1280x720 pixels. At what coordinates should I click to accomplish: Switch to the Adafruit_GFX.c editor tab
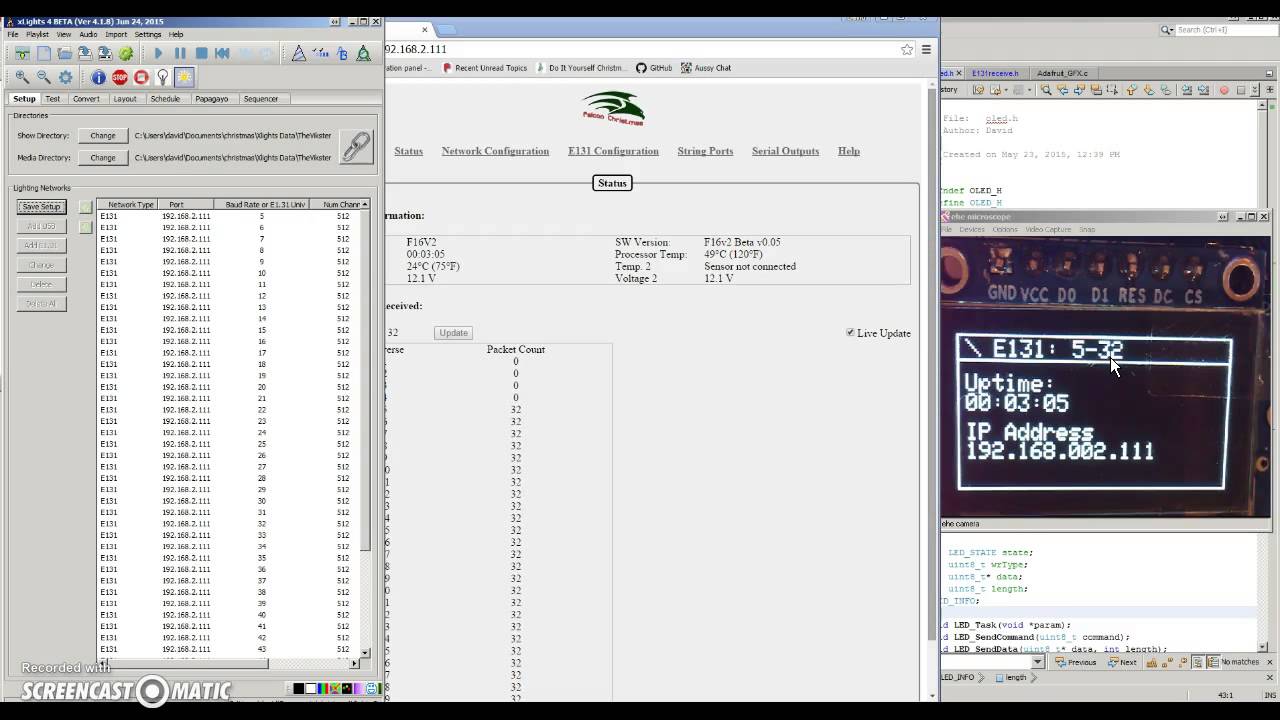[1062, 73]
